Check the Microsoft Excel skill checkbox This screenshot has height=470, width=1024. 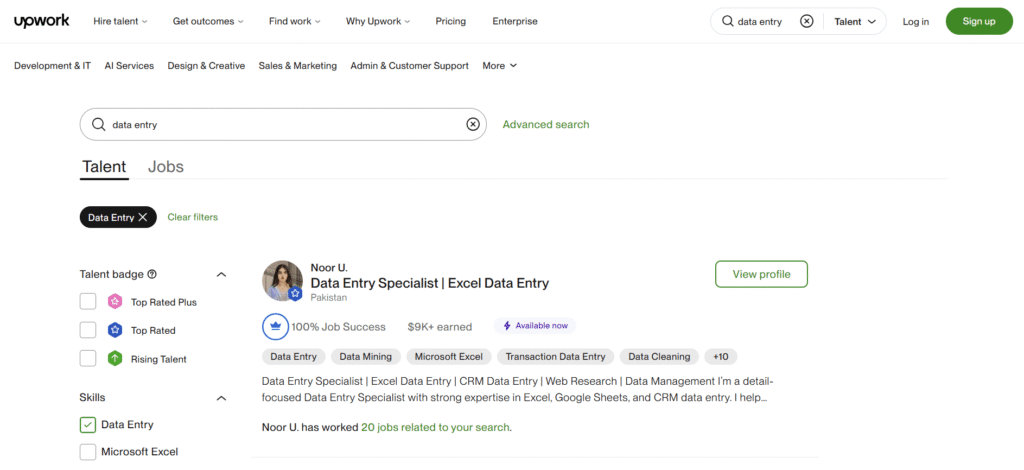(x=88, y=452)
